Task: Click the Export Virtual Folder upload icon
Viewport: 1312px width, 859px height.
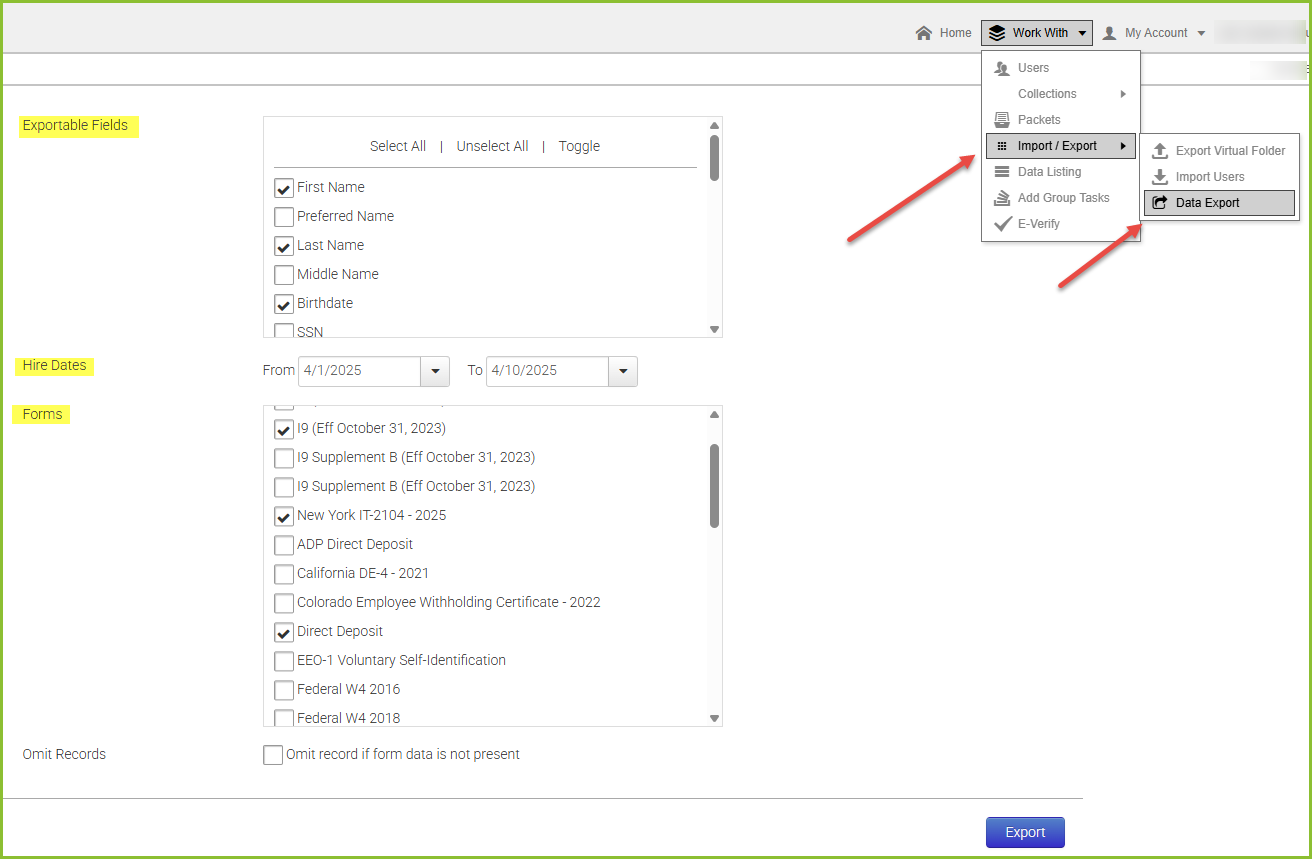Action: [x=1160, y=151]
